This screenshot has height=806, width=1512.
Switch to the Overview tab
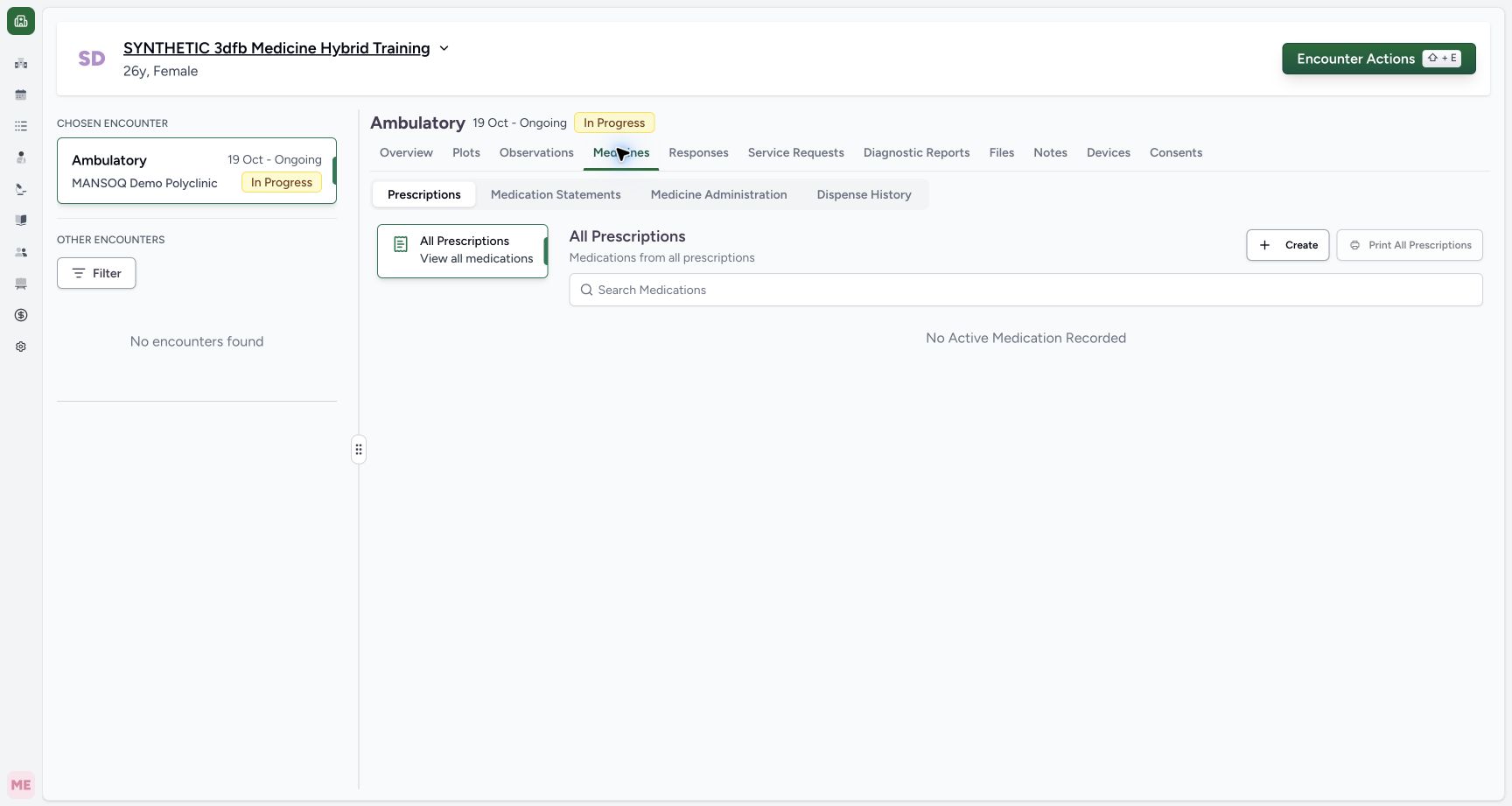pyautogui.click(x=406, y=152)
